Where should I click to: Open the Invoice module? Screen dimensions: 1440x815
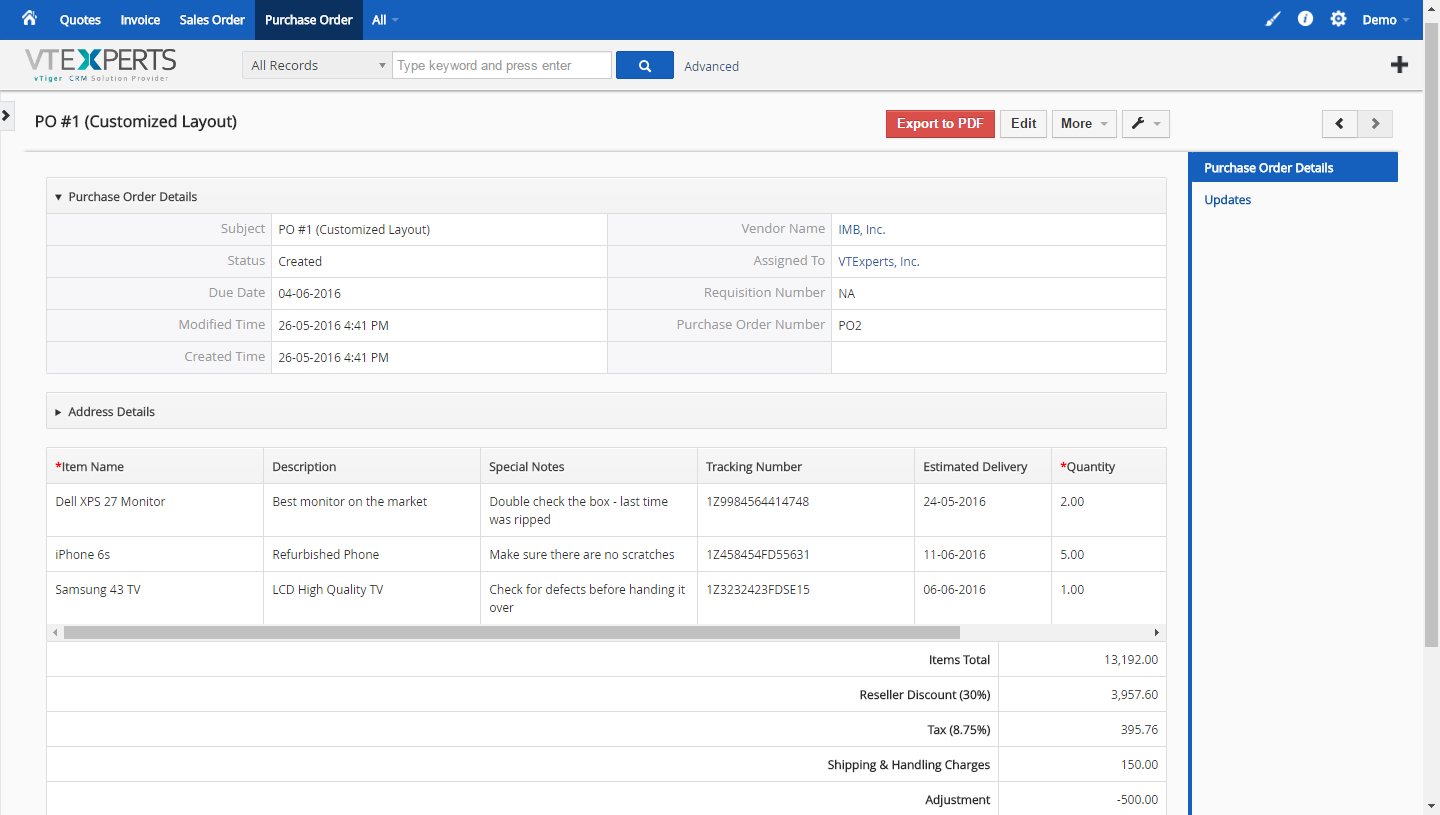point(140,20)
